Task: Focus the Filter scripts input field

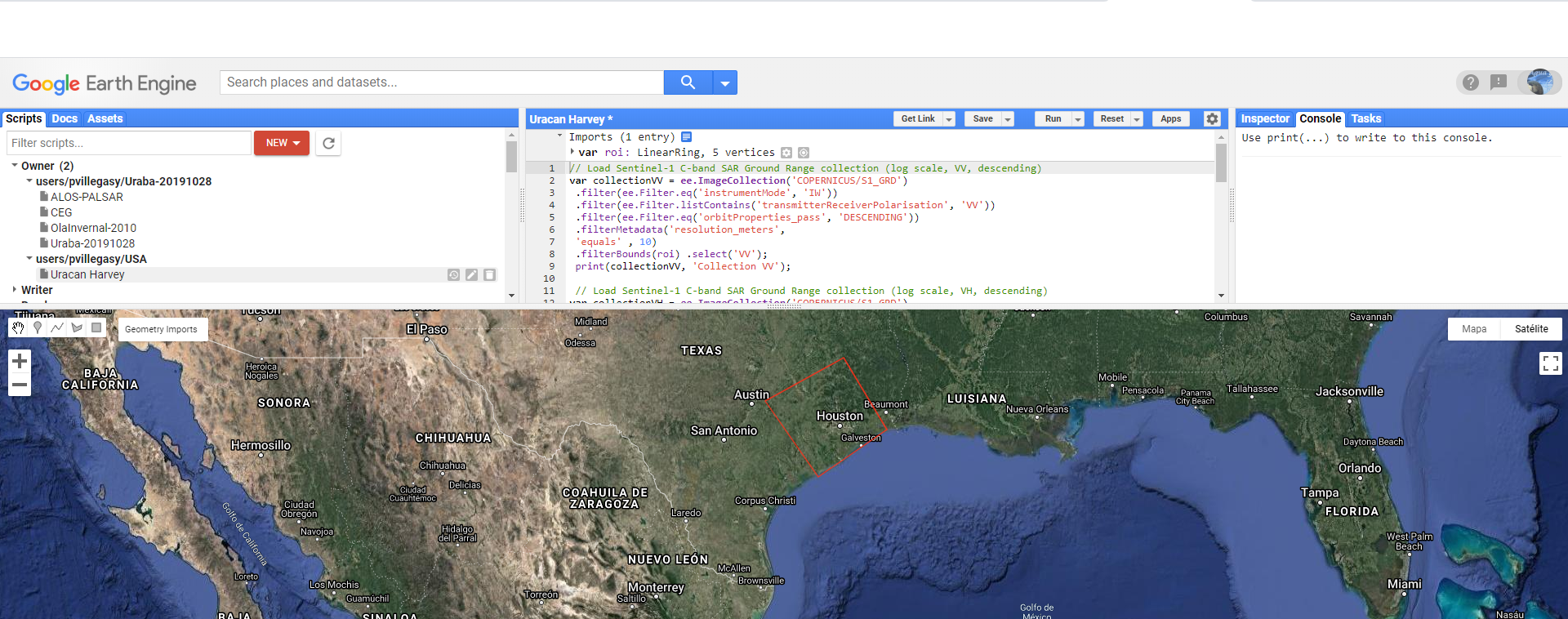Action: (129, 143)
